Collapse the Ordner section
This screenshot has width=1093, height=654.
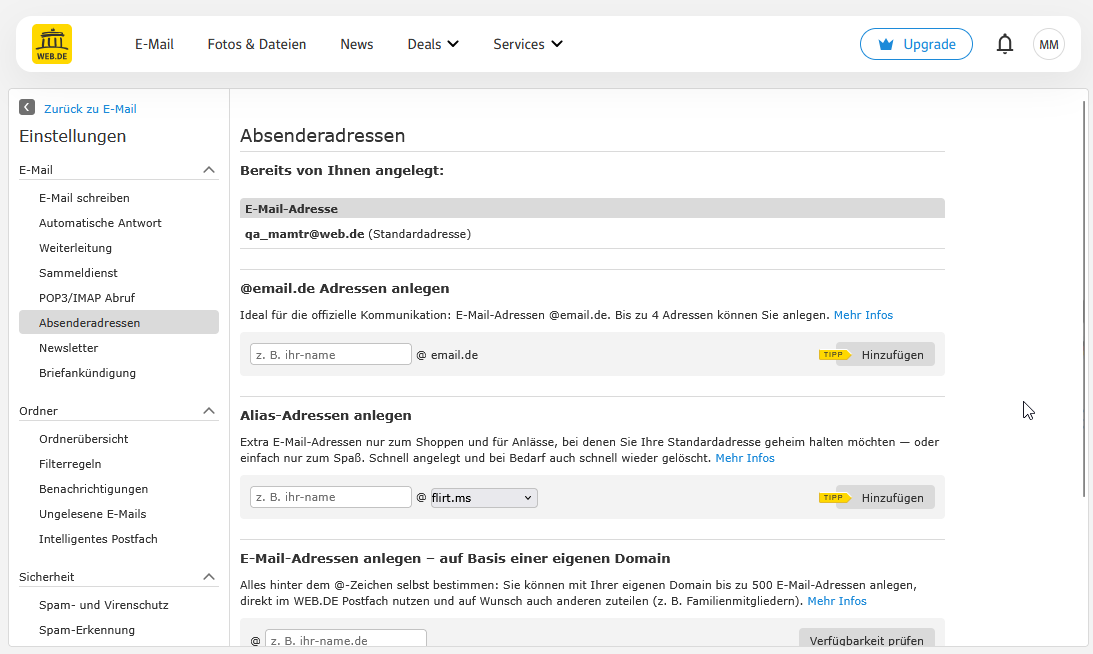coord(209,410)
